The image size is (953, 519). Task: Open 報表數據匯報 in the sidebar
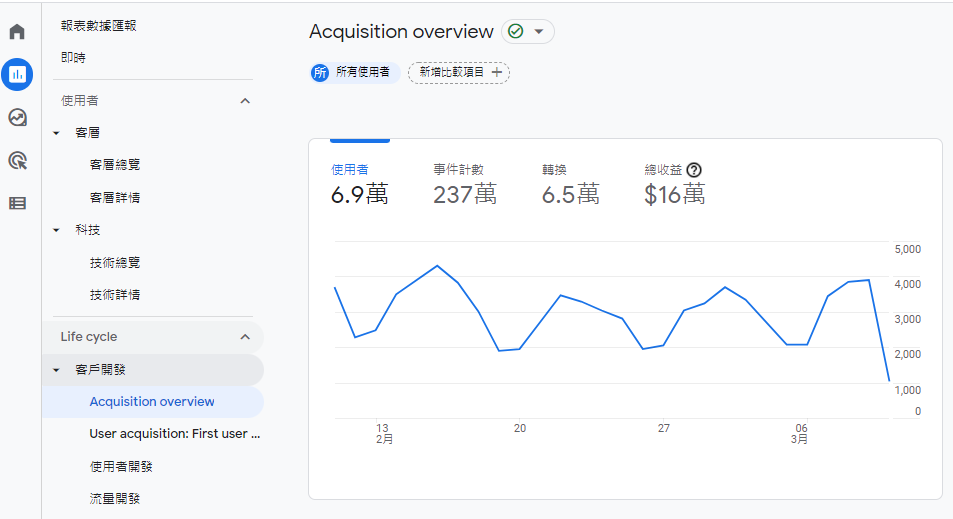[98, 26]
